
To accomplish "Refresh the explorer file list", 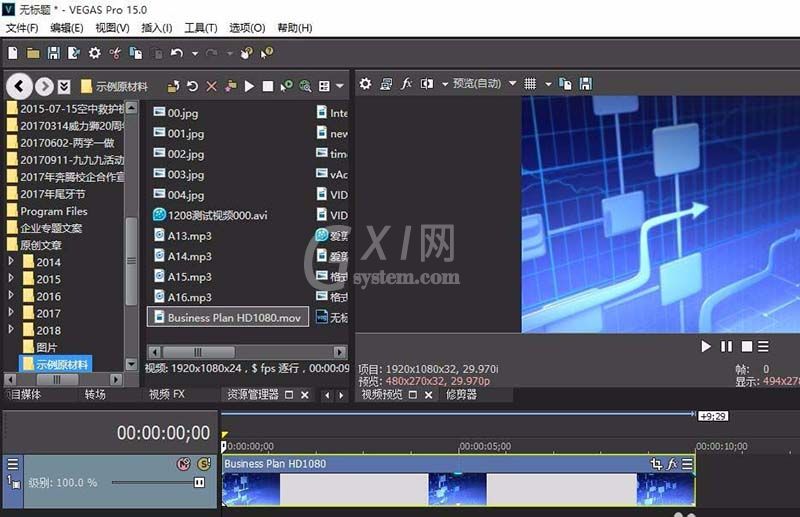I will tap(192, 86).
